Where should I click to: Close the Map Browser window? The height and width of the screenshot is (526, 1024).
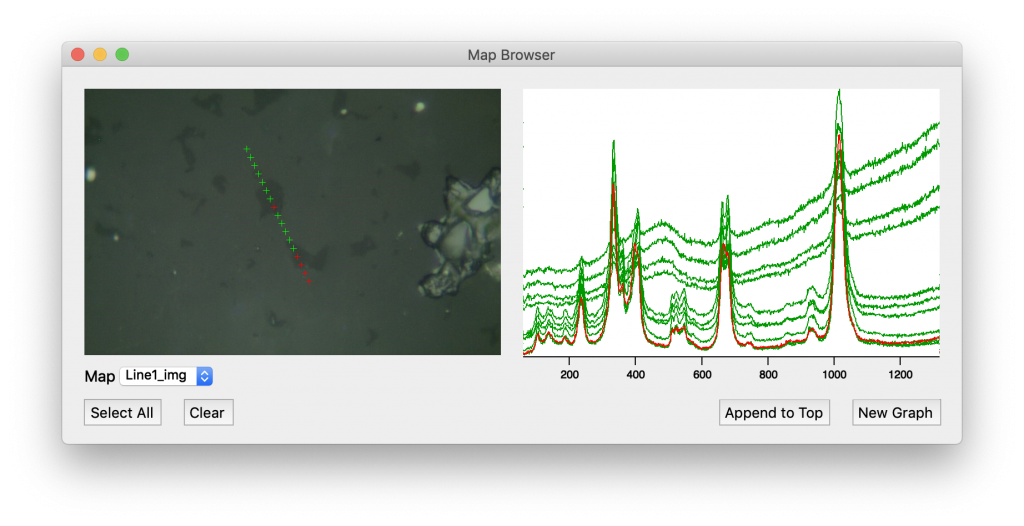[78, 54]
